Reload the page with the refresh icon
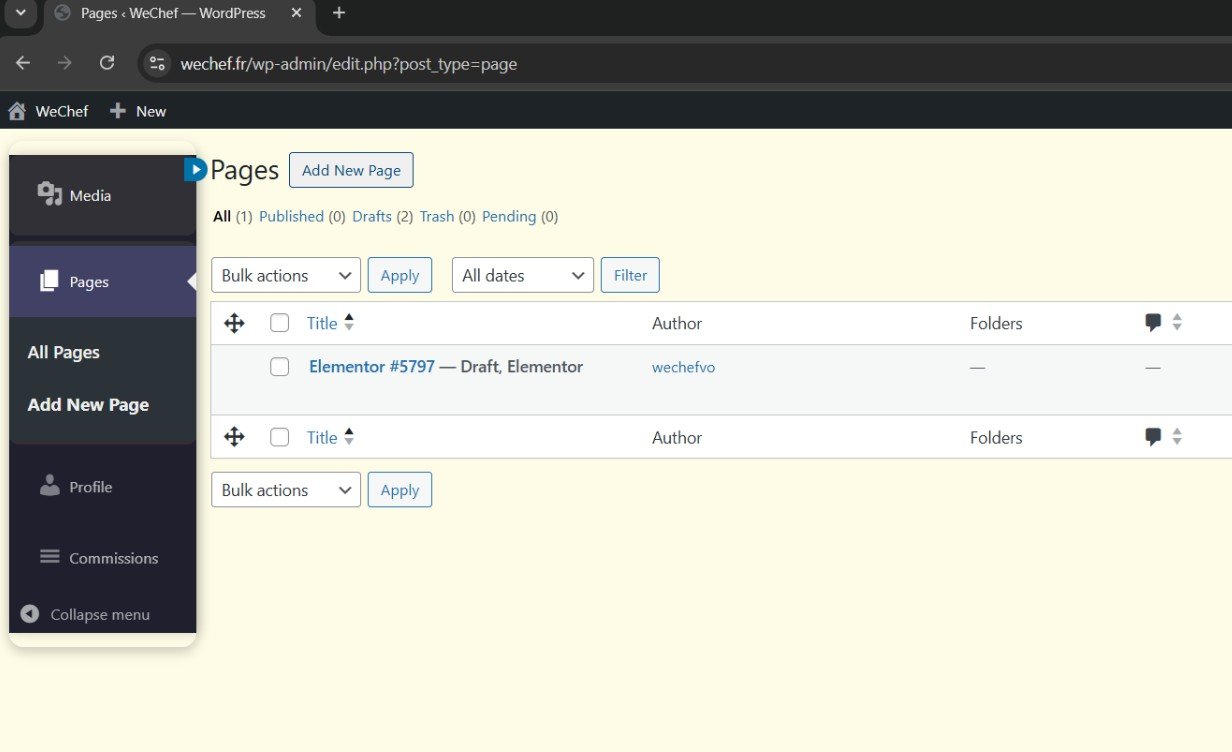This screenshot has width=1232, height=752. [107, 63]
